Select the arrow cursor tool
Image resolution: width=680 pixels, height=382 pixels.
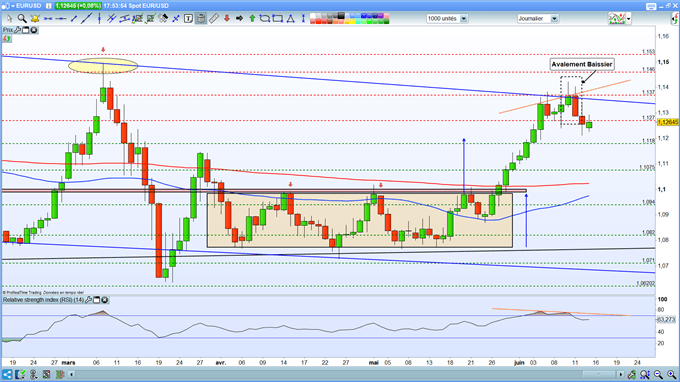point(9,19)
